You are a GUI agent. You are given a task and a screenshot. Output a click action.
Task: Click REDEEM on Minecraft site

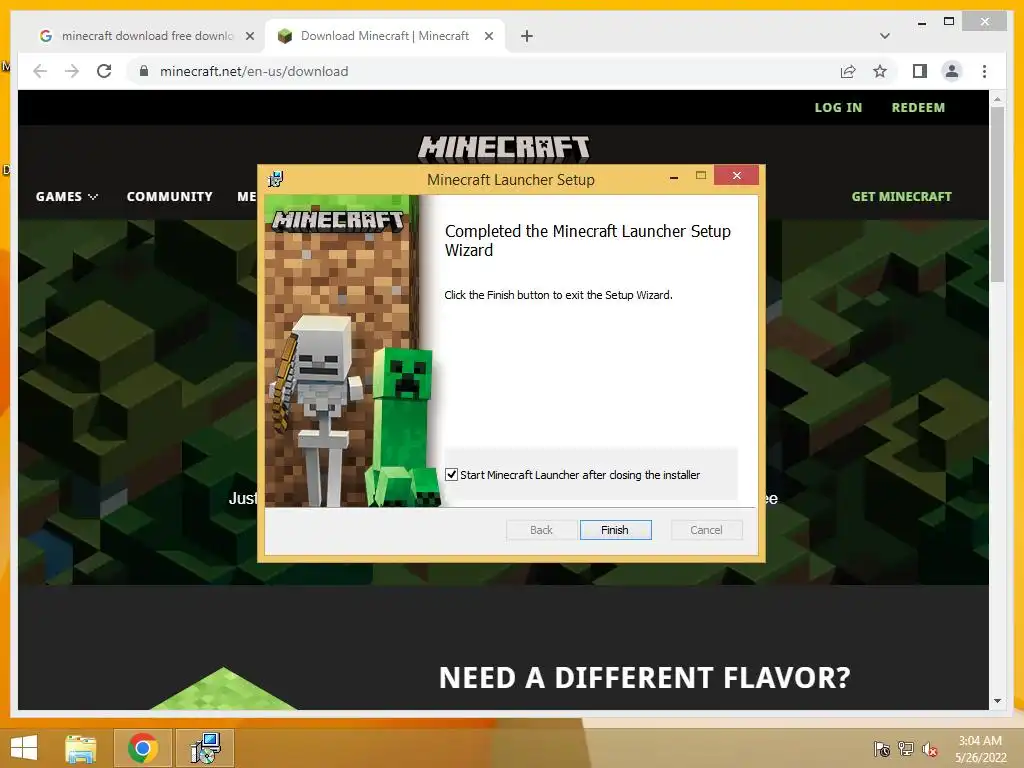point(918,108)
